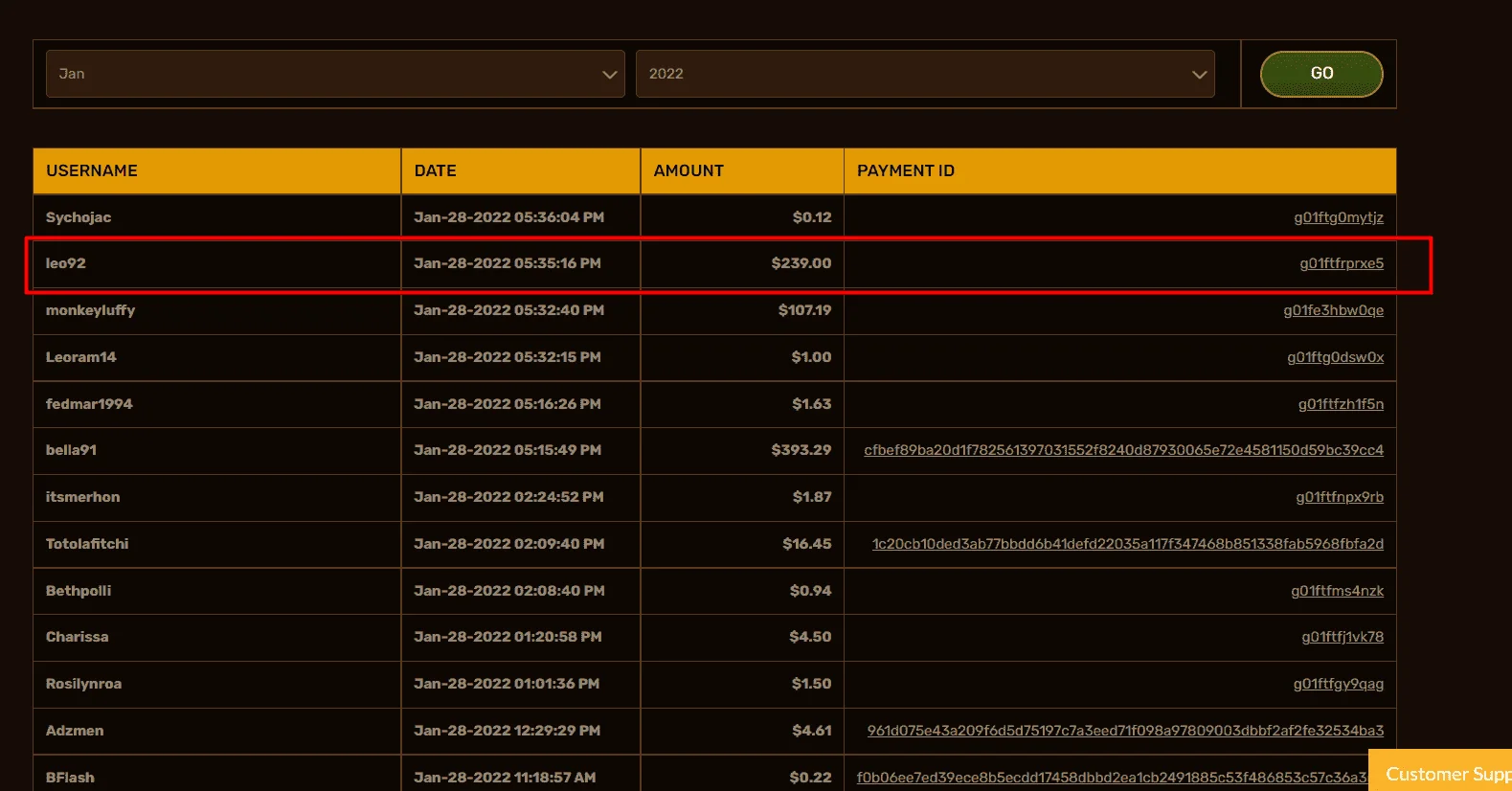
Task: Open payment ID link g01ftfgy9qag
Action: 1339,684
